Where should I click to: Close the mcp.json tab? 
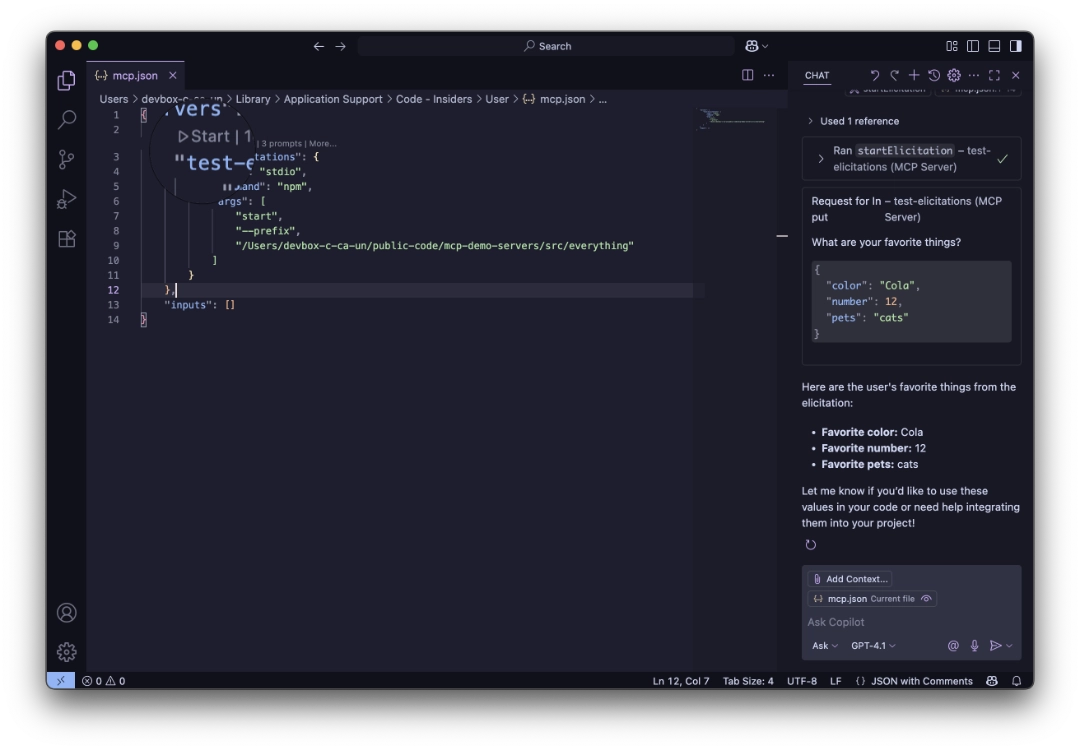click(x=173, y=75)
